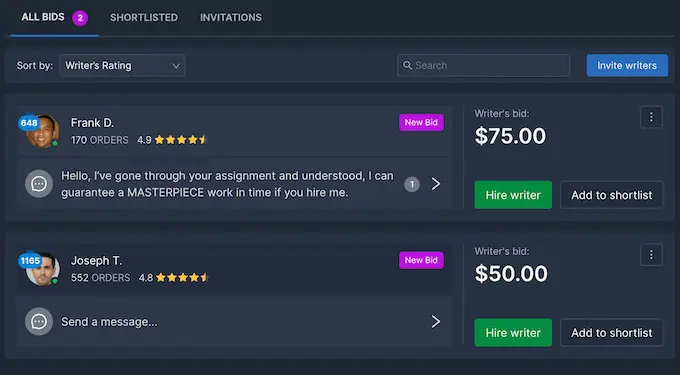
Task: Click the 552 ORDERS text
Action: [x=100, y=277]
